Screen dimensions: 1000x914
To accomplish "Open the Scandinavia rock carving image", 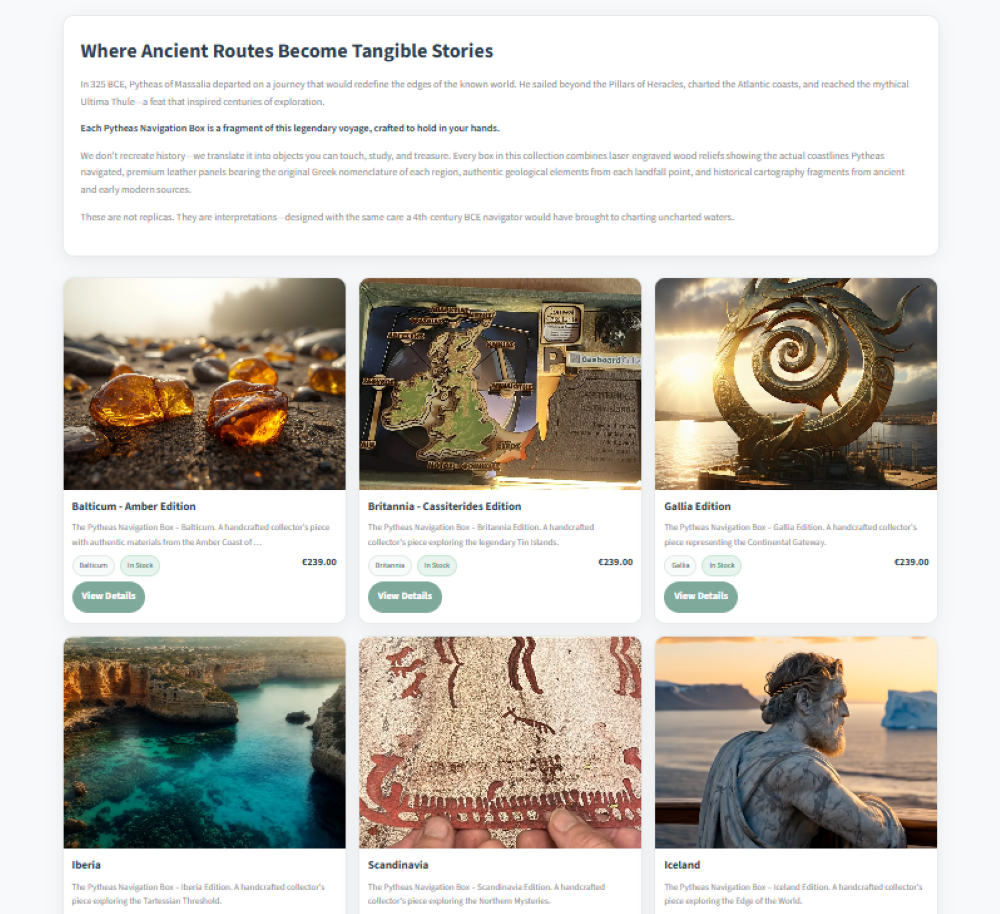I will (500, 742).
